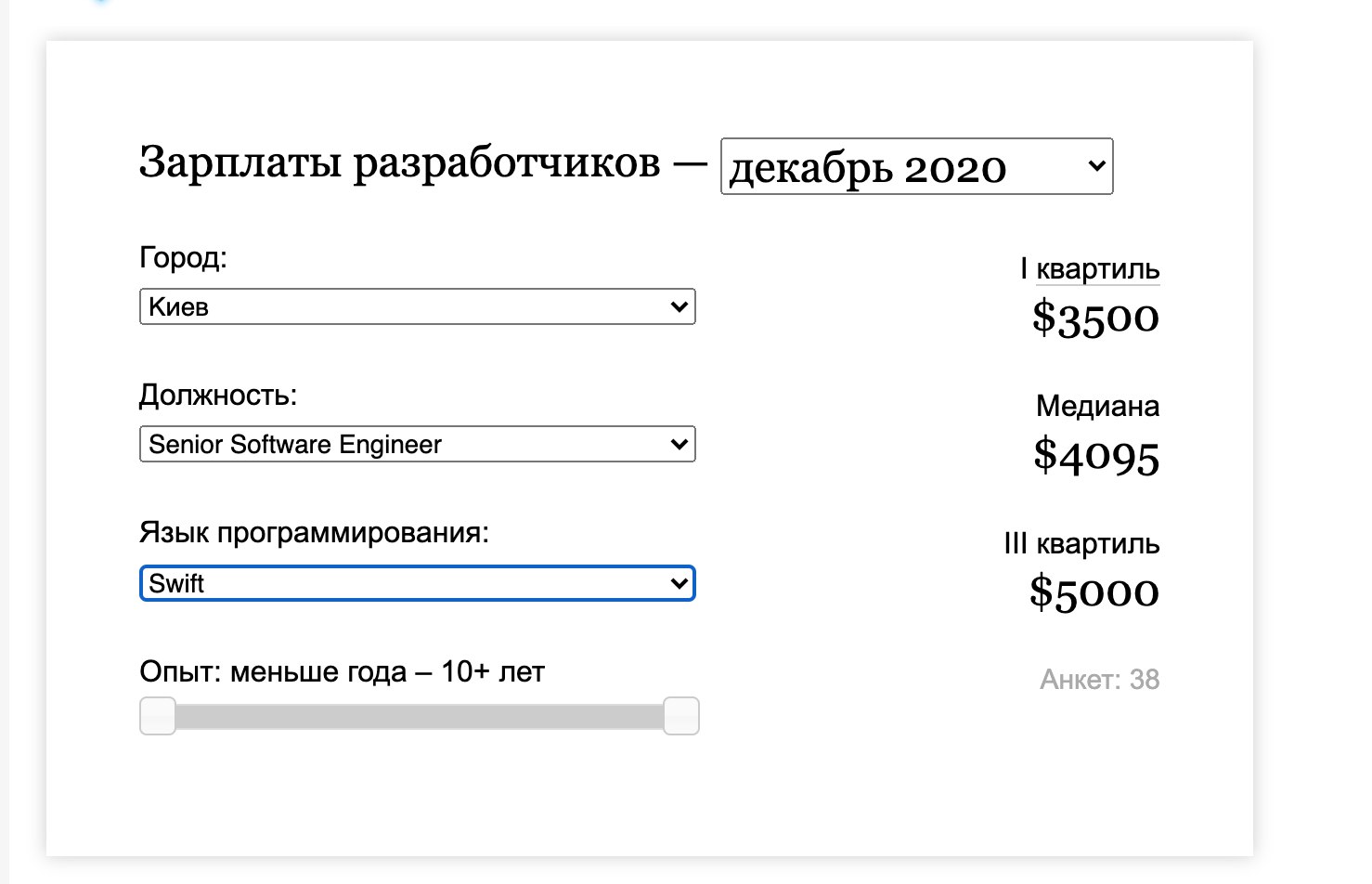
Task: Open the декабрь 2020 period dropdown
Action: coord(915,167)
